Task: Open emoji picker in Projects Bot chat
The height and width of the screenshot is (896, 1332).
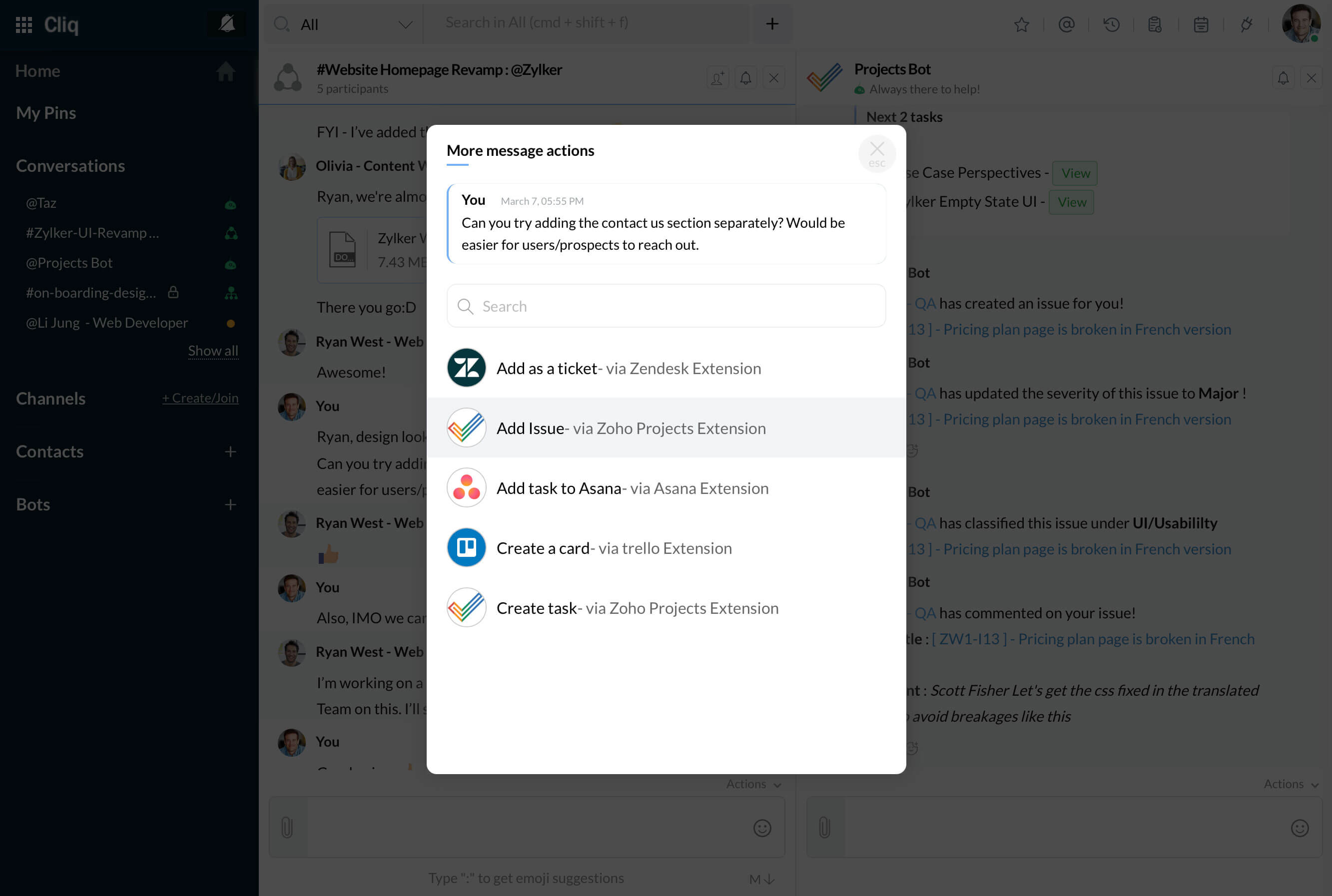Action: click(1300, 828)
